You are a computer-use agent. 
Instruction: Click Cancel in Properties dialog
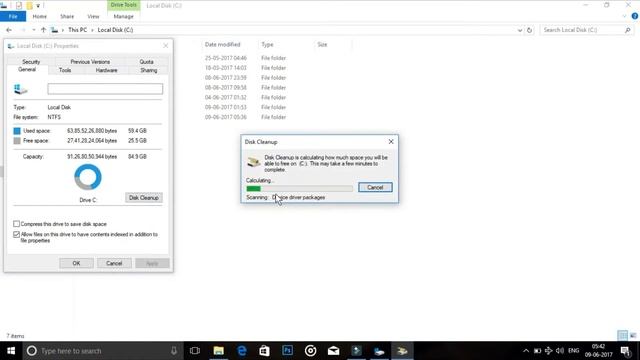[x=114, y=263]
